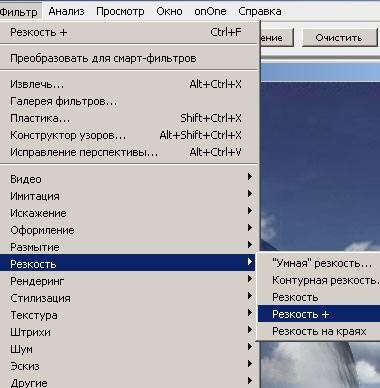380x388 pixels.
Task: Launch the Пластика... filter
Action: tap(129, 118)
